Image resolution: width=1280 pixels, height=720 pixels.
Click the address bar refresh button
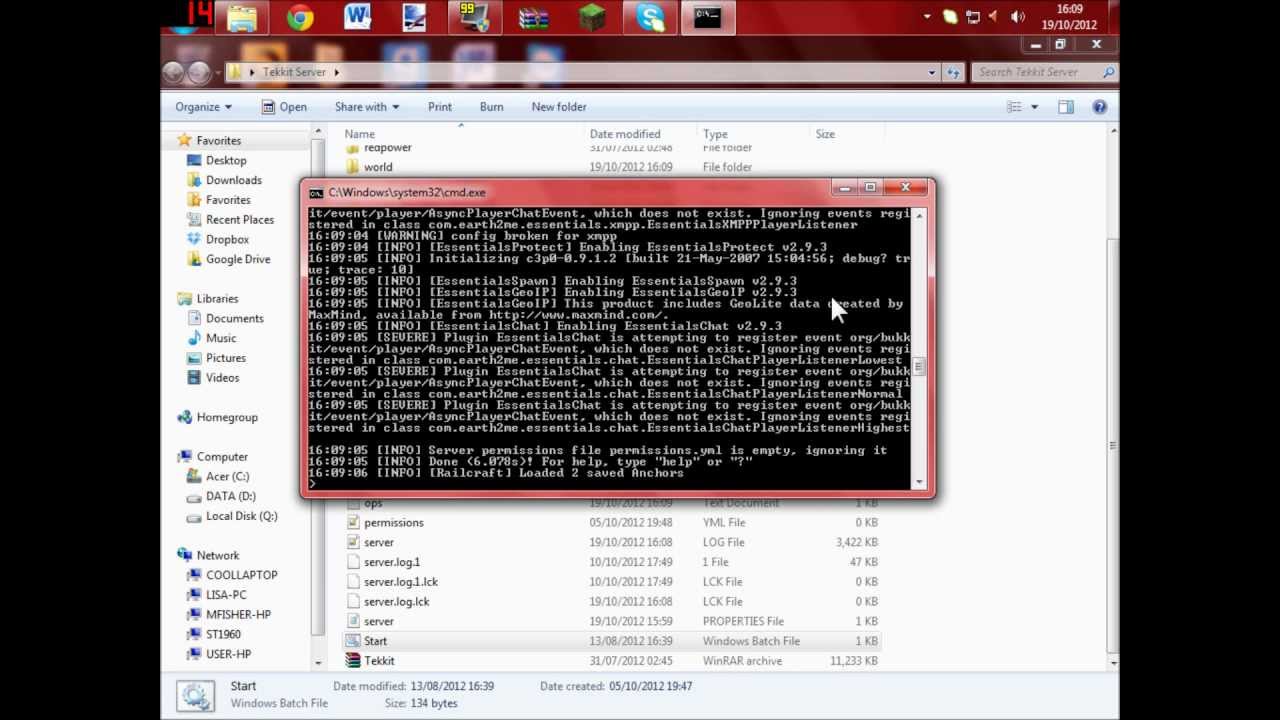[x=954, y=72]
